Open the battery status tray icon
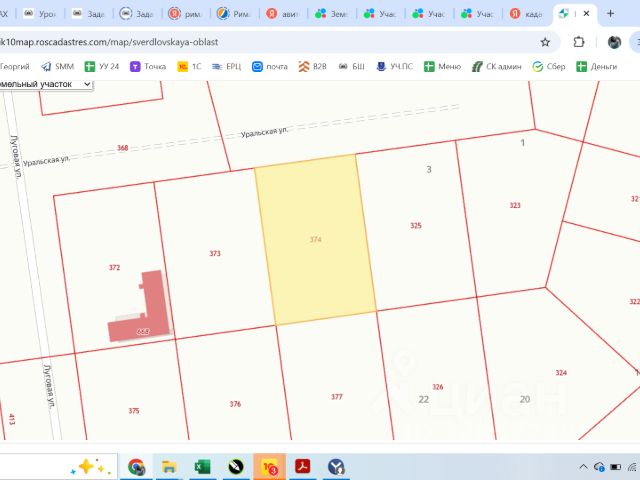 pyautogui.click(x=615, y=467)
